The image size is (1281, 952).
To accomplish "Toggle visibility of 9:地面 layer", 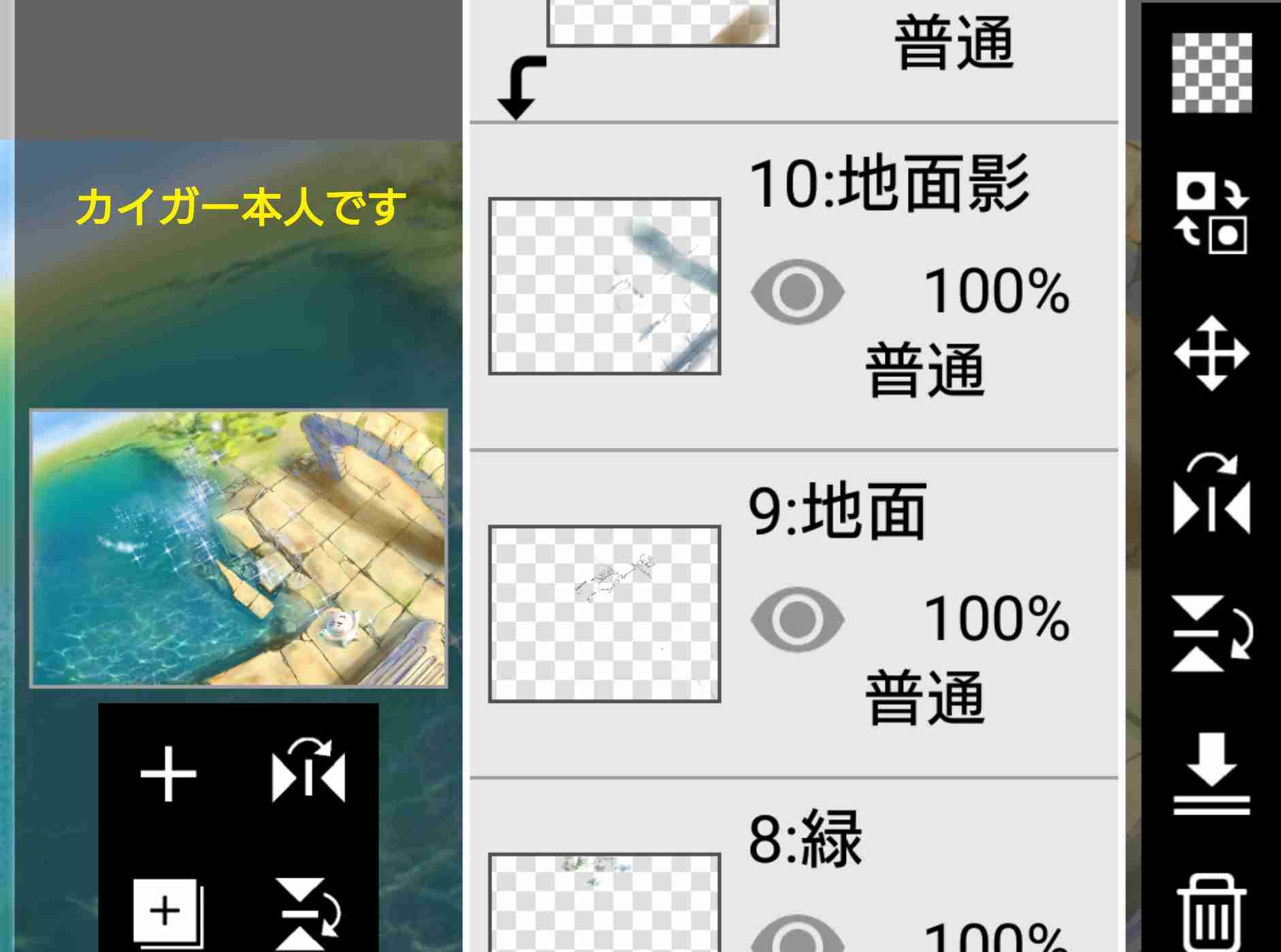I will [x=797, y=619].
